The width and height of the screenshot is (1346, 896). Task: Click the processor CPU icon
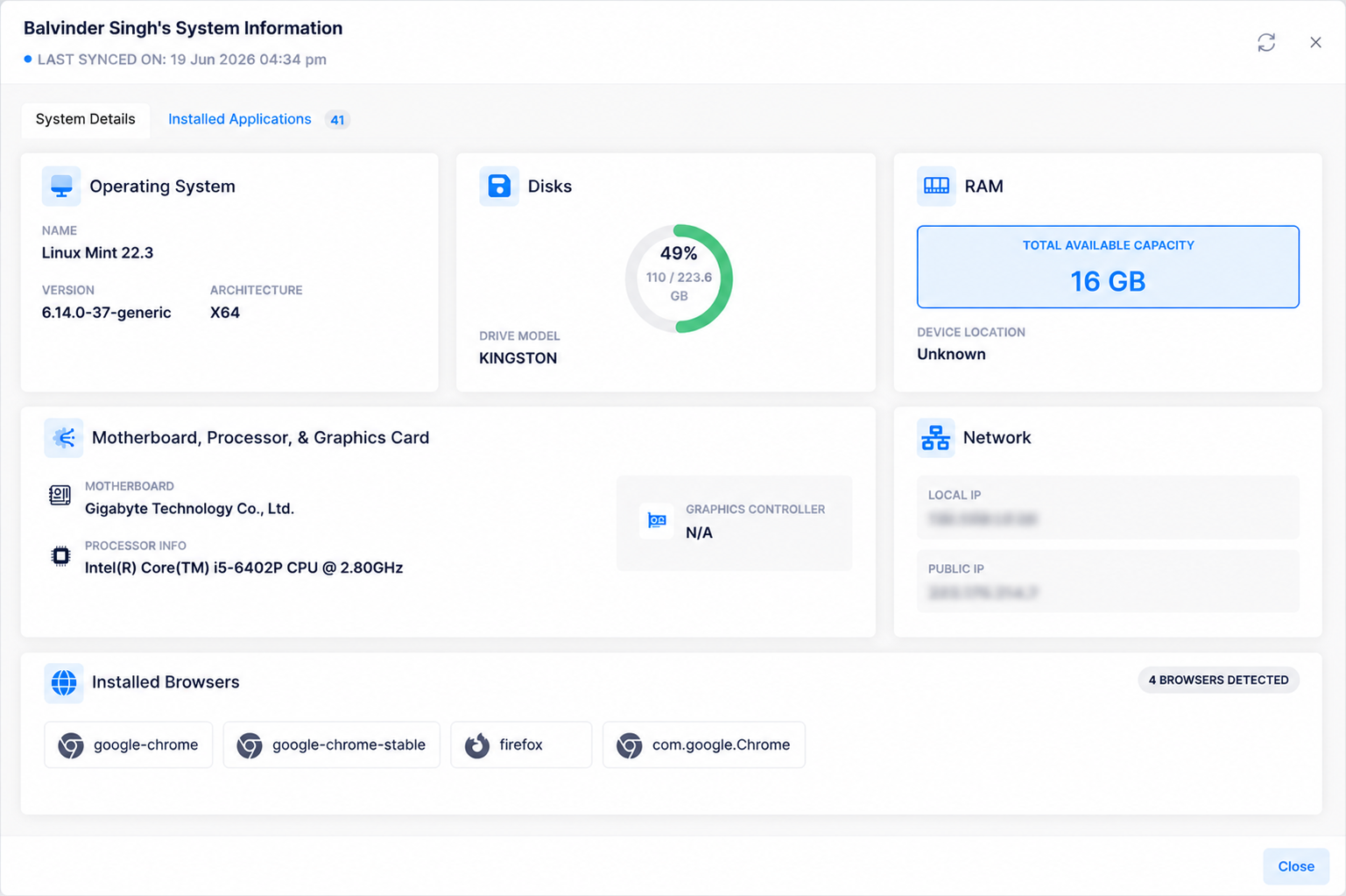(x=60, y=556)
